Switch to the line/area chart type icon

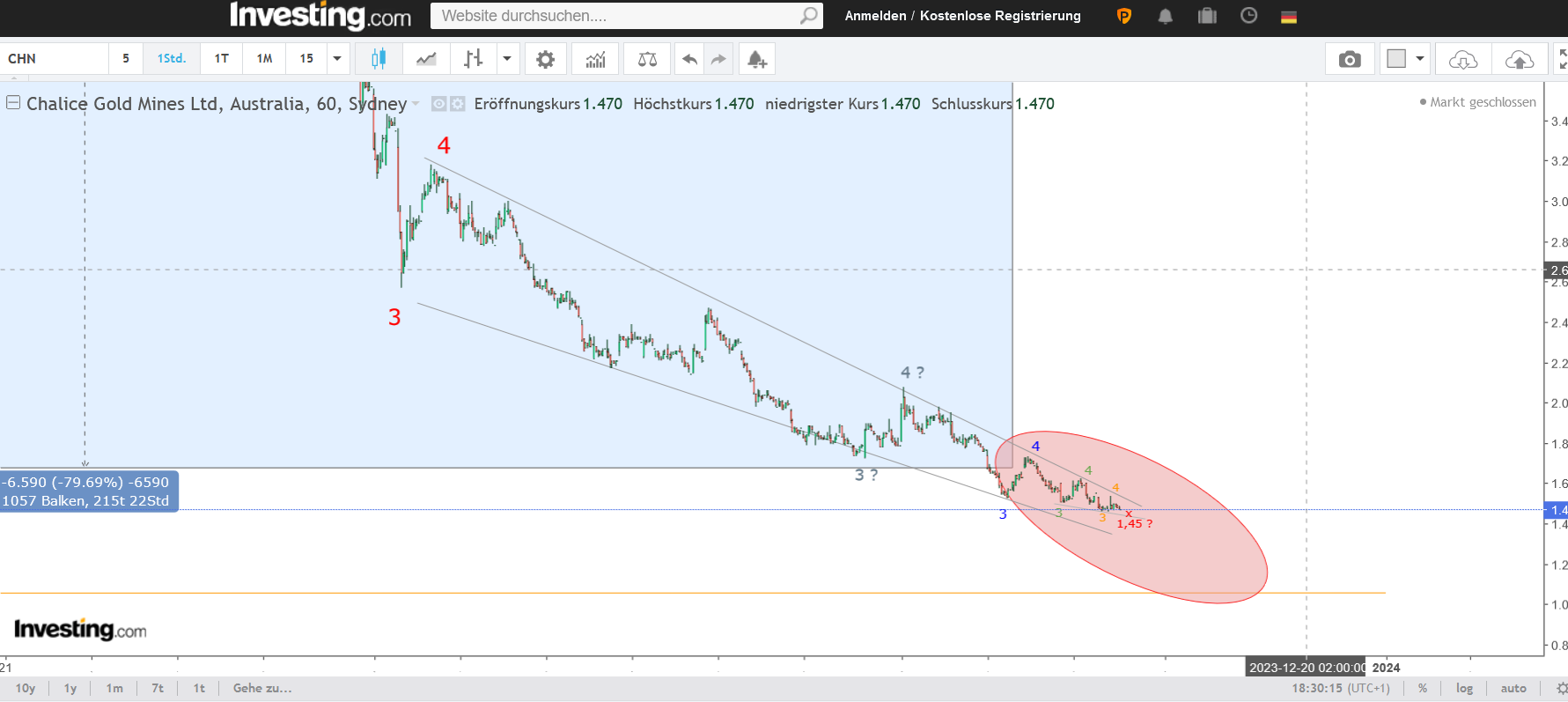coord(426,59)
